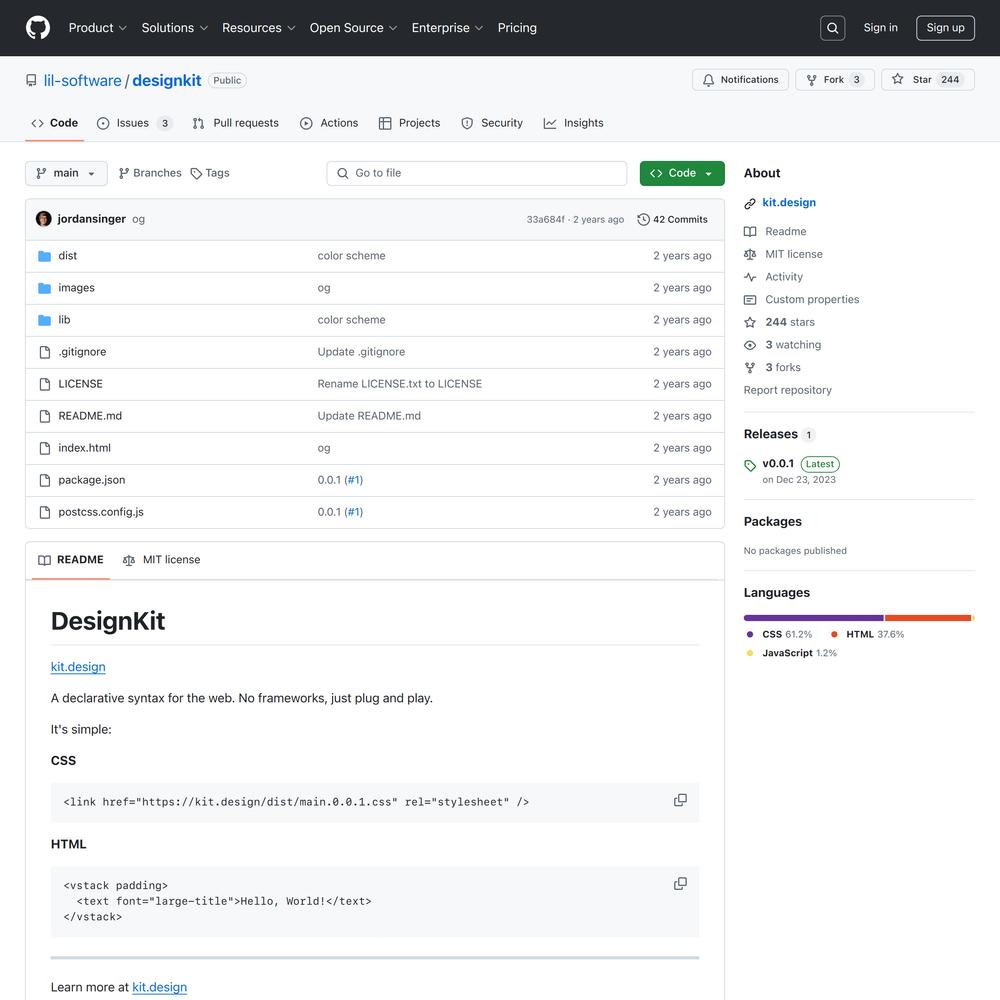The height and width of the screenshot is (1000, 1000).
Task: Click the fork icon beside 3 forks
Action: tap(750, 367)
